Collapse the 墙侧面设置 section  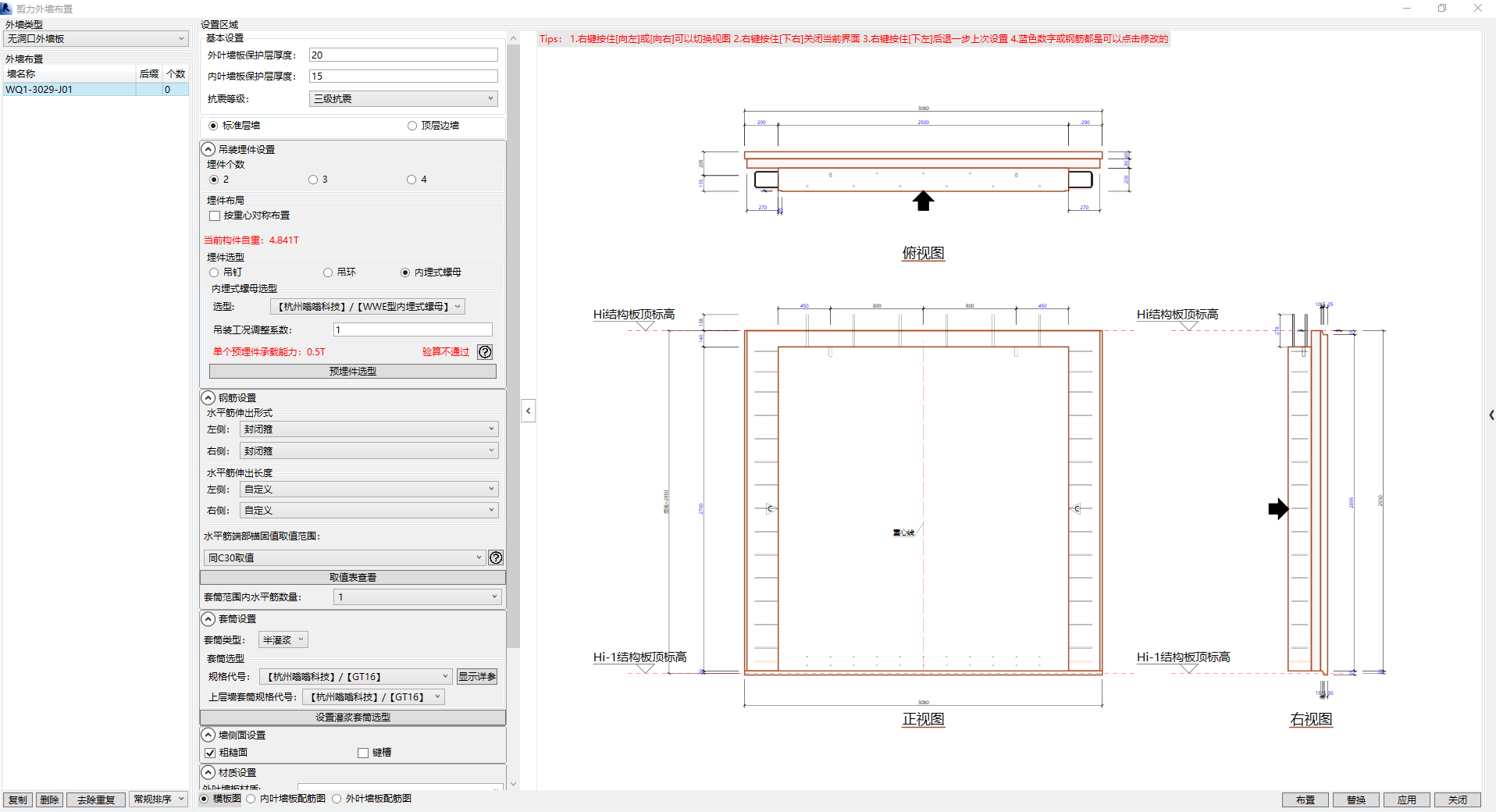[x=208, y=735]
